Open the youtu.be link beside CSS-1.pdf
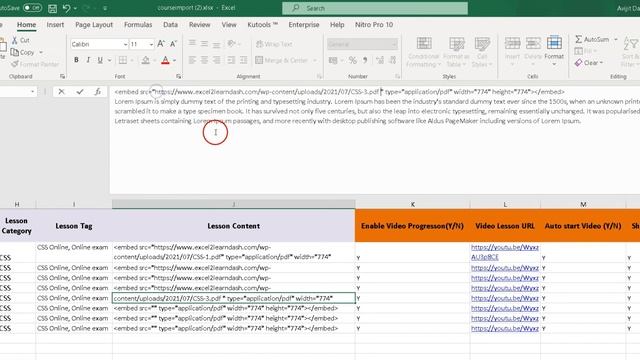640x360 pixels. (x=505, y=252)
